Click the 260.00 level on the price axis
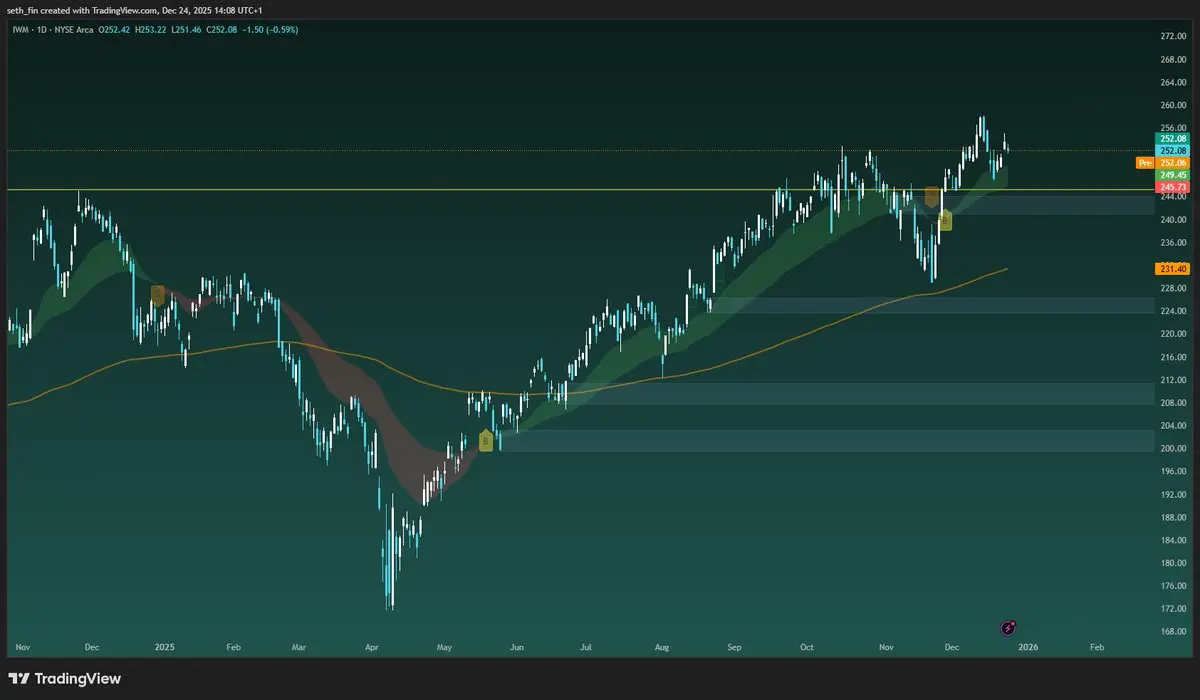Screen dimensions: 1200x700 click(1171, 105)
